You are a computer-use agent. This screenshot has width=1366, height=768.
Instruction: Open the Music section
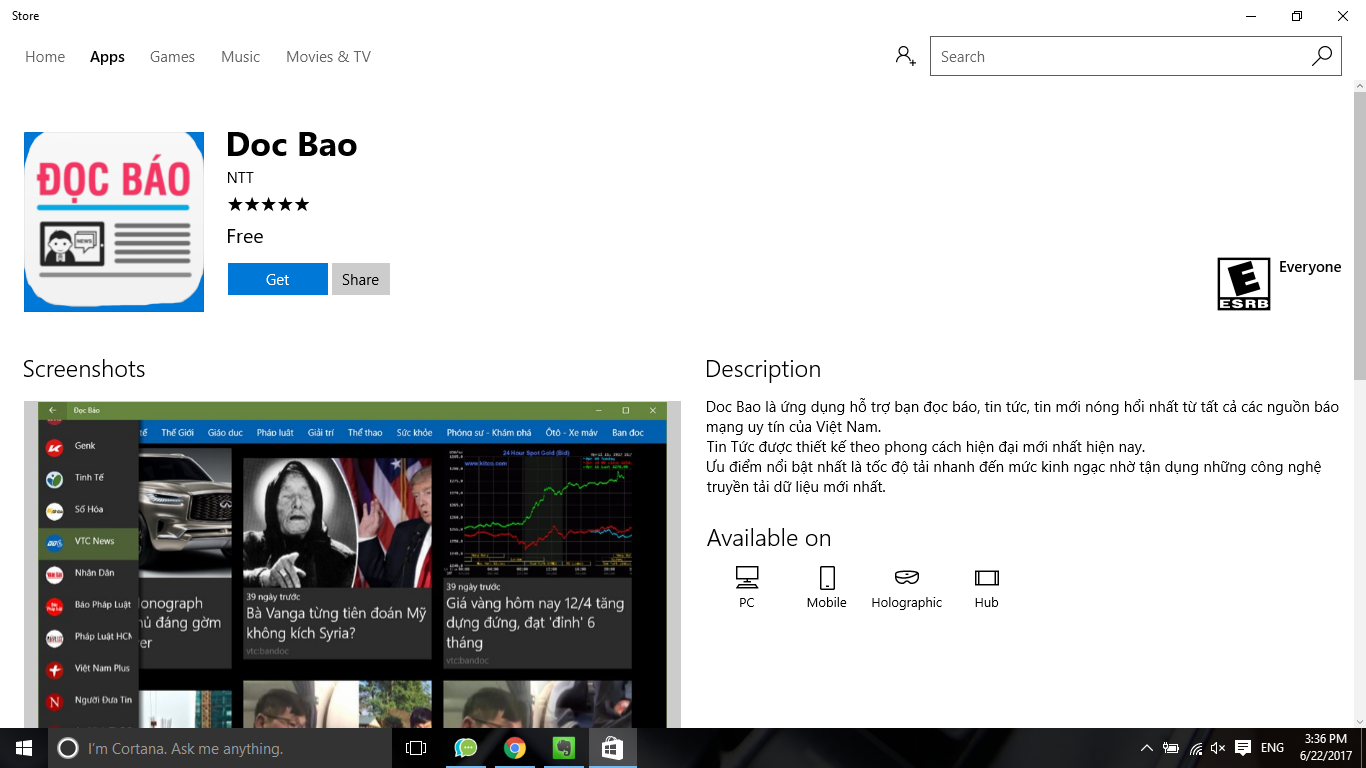point(240,56)
